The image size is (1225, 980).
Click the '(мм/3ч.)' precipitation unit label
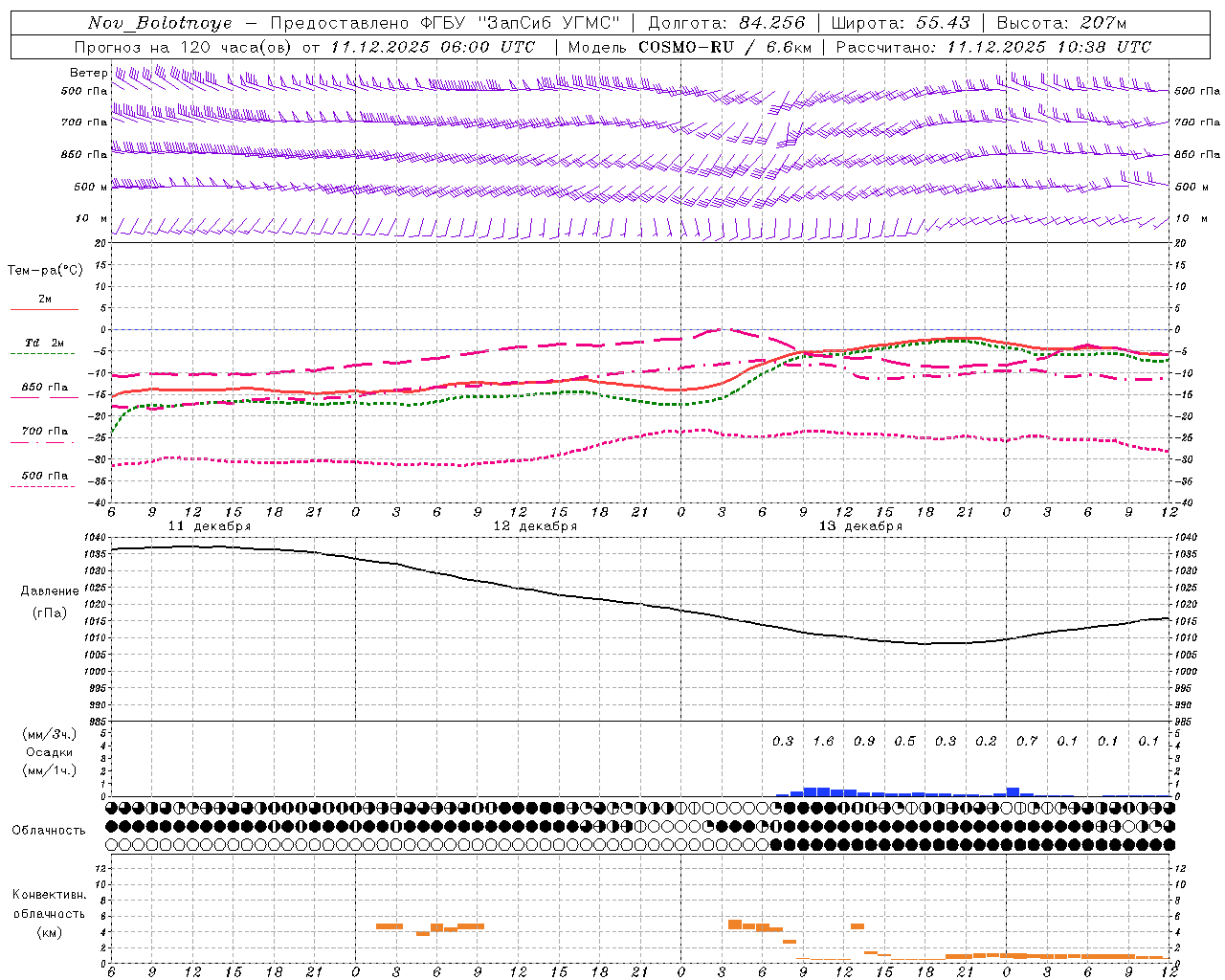50,734
